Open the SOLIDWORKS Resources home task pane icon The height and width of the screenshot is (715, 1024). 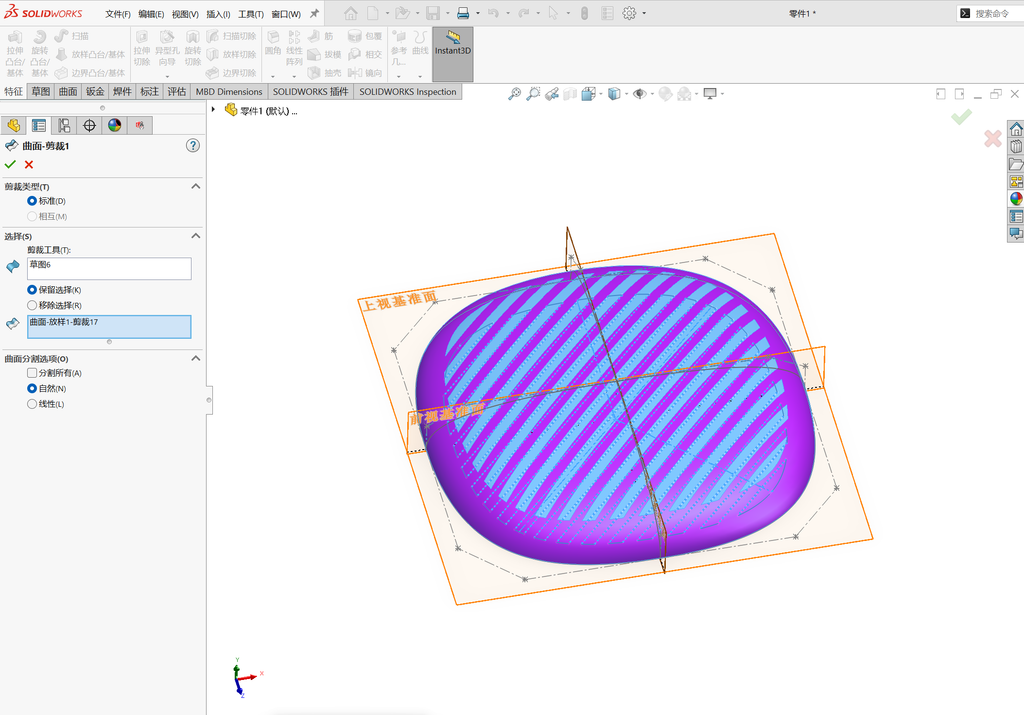(1016, 129)
